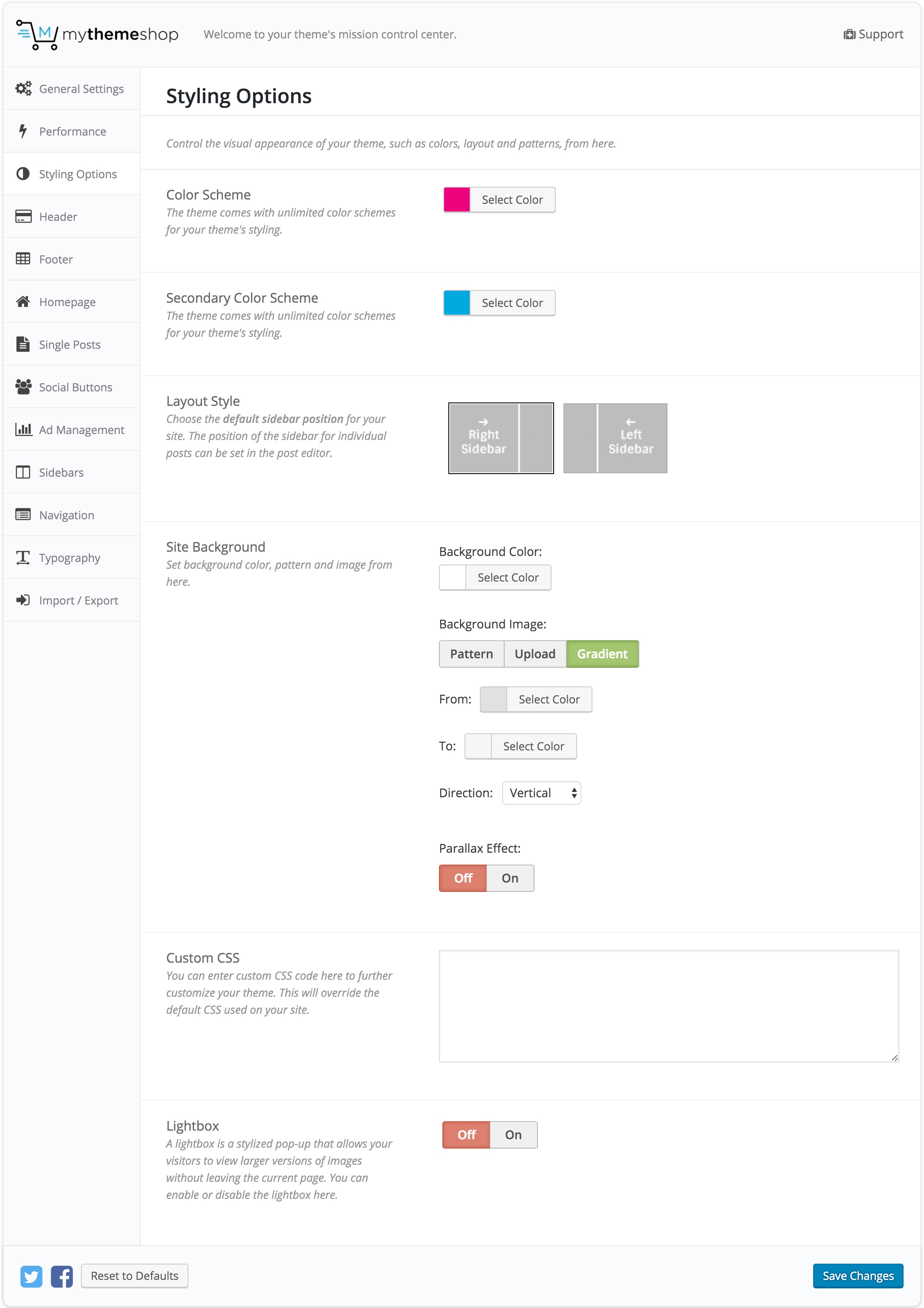Click the Save Changes button
The image size is (924, 1308).
click(858, 1276)
